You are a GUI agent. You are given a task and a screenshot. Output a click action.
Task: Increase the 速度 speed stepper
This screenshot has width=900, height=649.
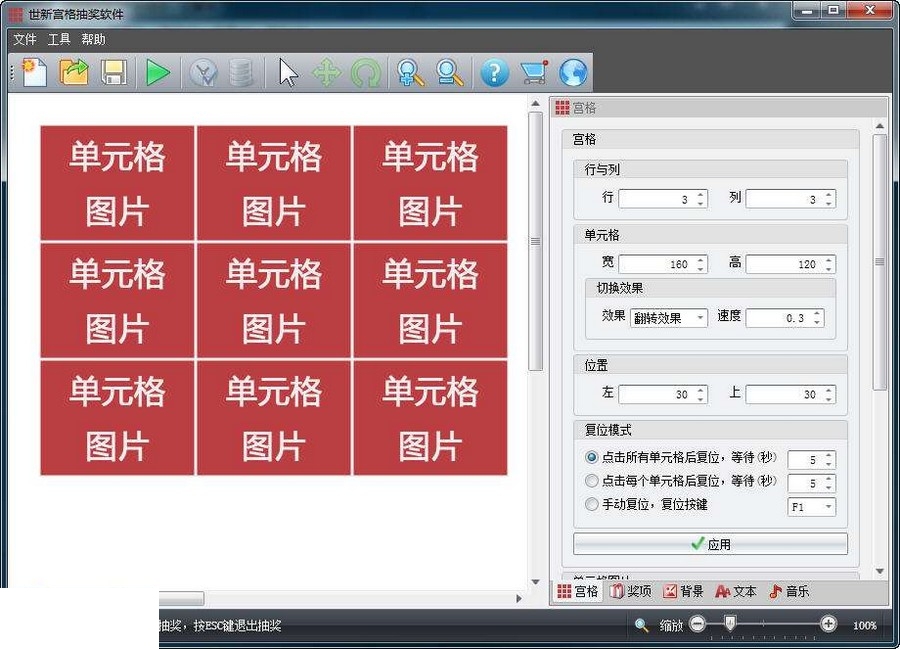[817, 313]
